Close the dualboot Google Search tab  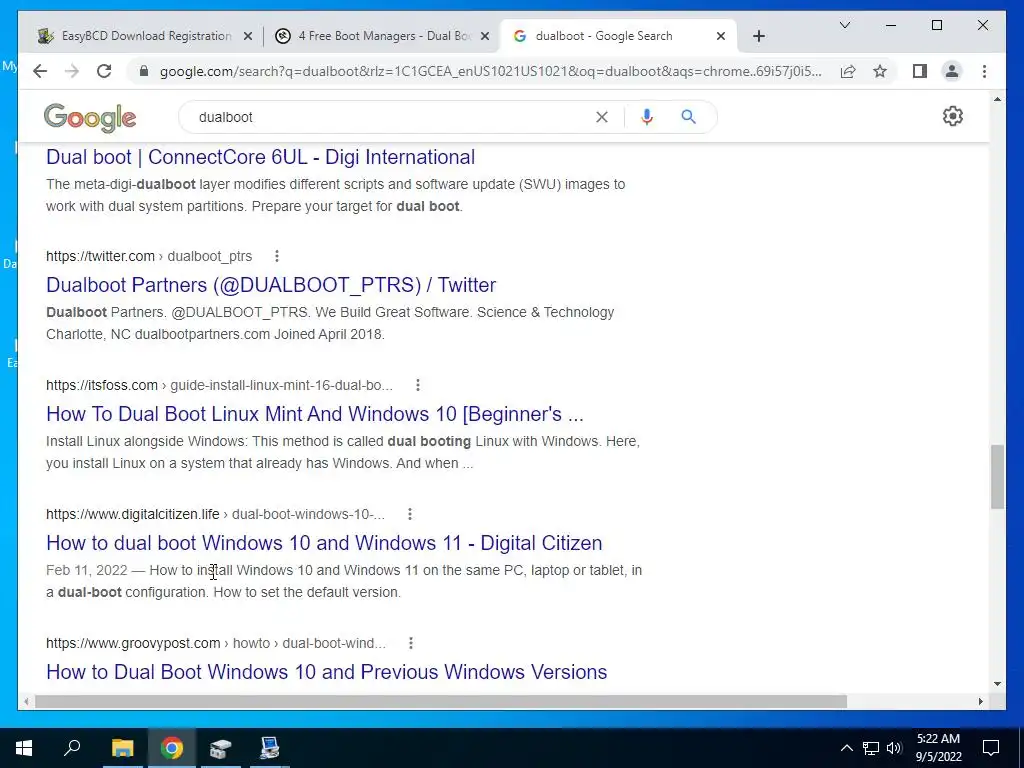coord(721,37)
